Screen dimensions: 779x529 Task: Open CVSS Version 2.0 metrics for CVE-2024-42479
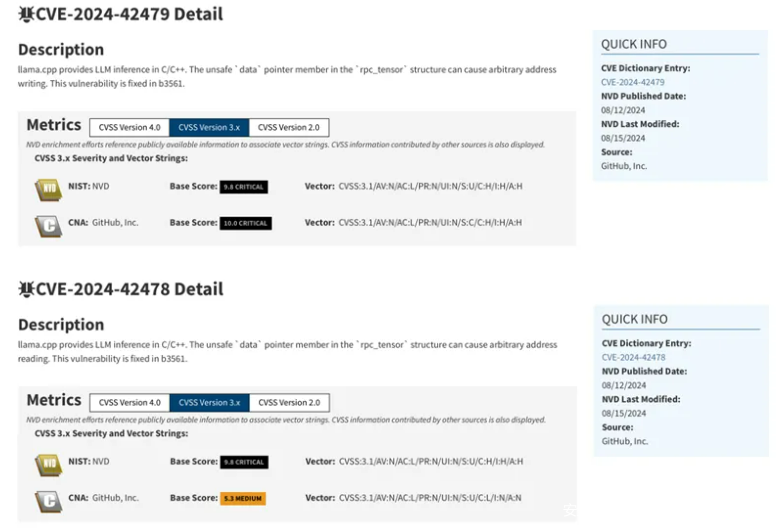point(289,127)
